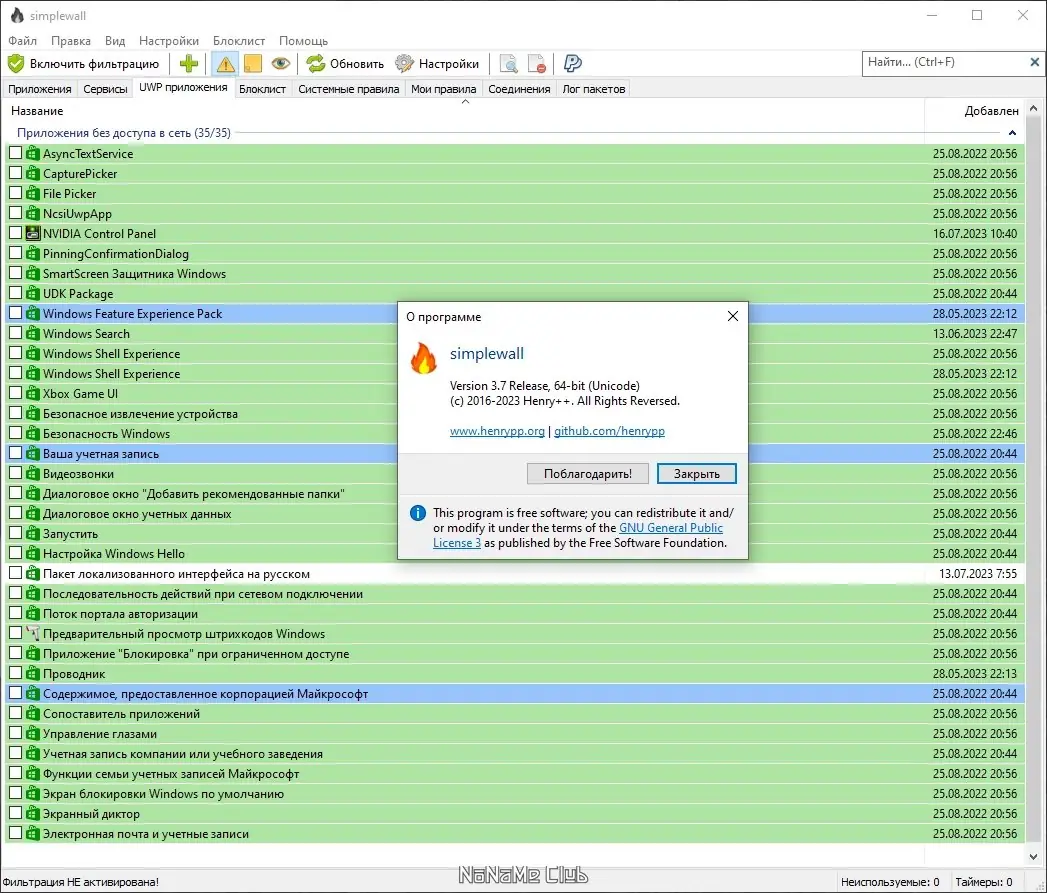Viewport: 1047px width, 893px height.
Task: Check the CapturePicker checkbox
Action: [15, 173]
